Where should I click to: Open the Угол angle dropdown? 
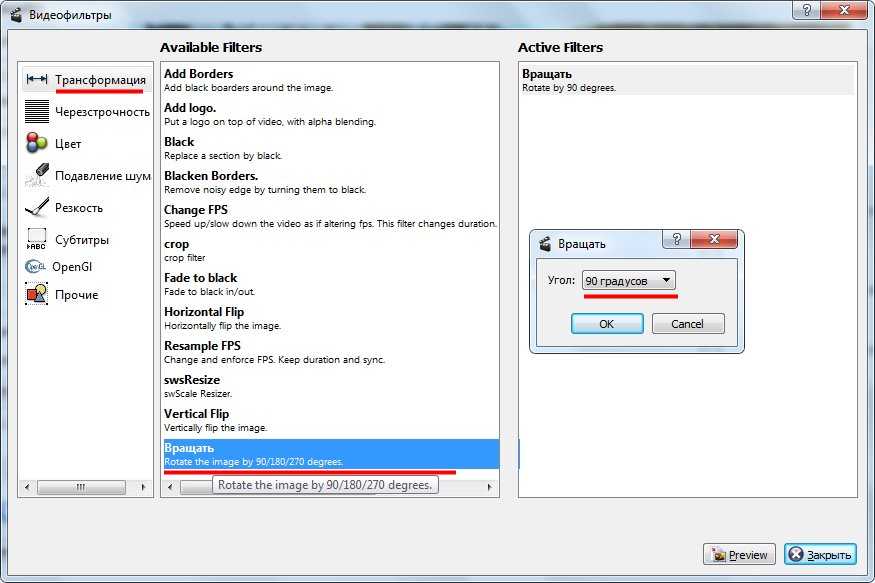click(x=628, y=280)
